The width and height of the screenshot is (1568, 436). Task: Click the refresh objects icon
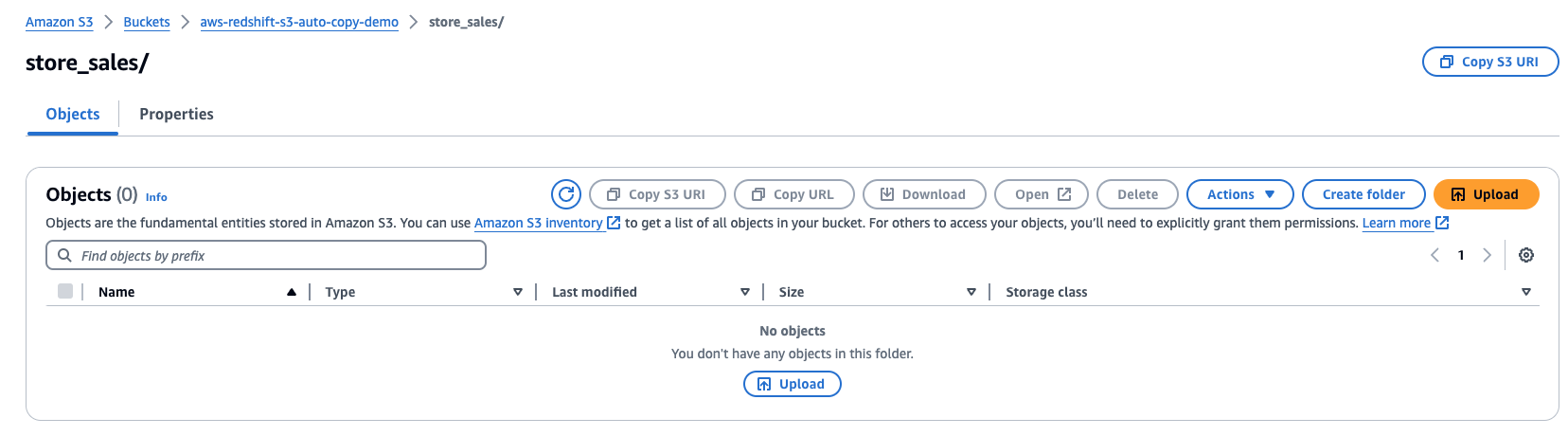(x=566, y=194)
